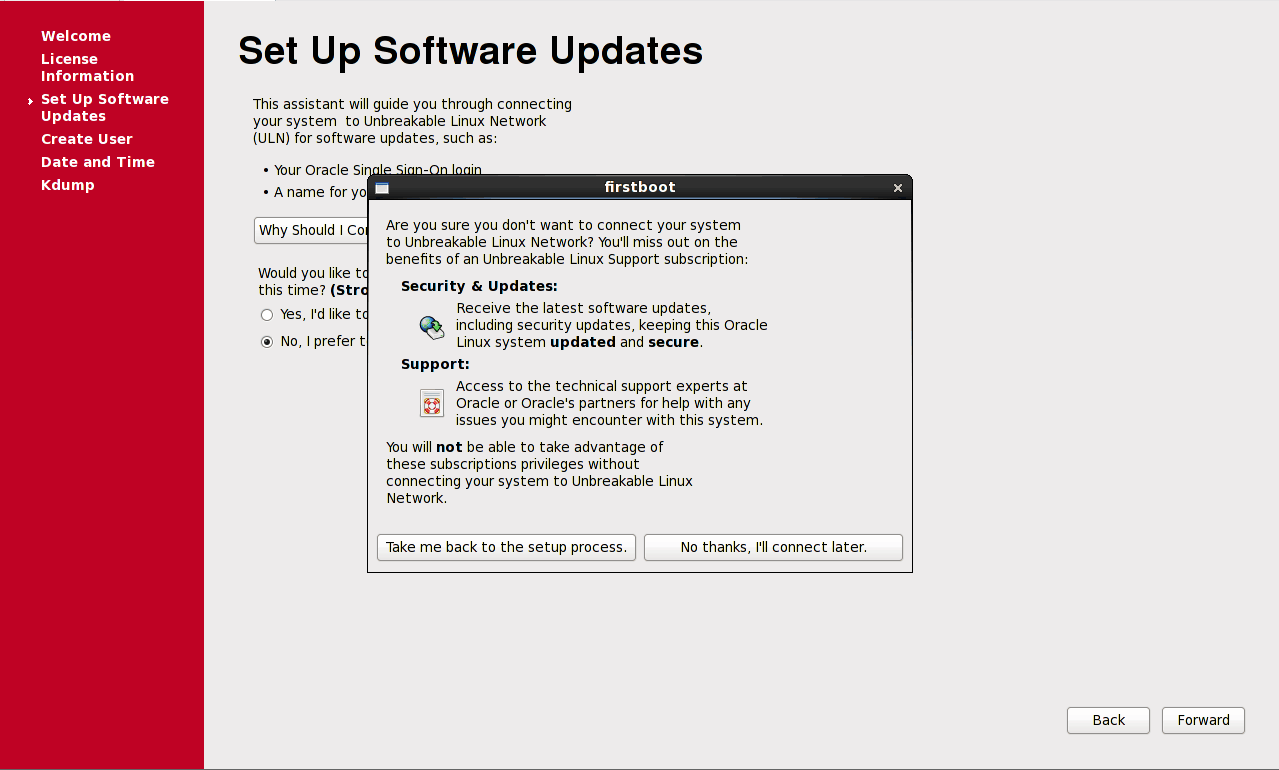Viewport: 1279px width, 770px height.
Task: Select Set Up Software Updates in sidebar
Action: (105, 108)
